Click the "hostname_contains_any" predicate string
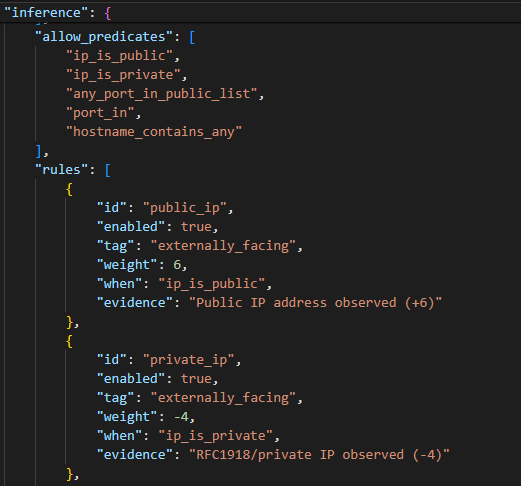This screenshot has height=486, width=521. pyautogui.click(x=154, y=132)
